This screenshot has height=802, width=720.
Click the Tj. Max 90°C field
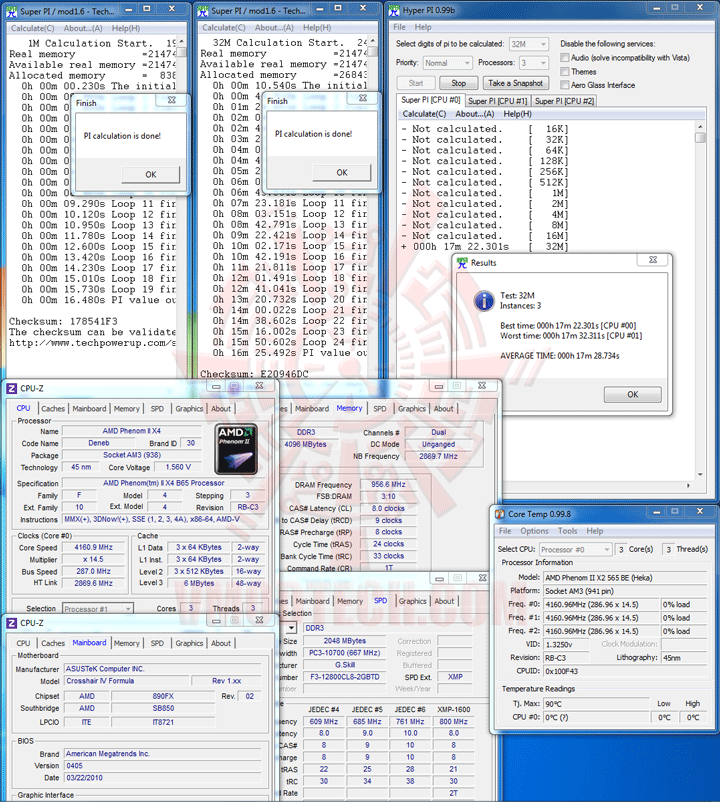[596, 704]
